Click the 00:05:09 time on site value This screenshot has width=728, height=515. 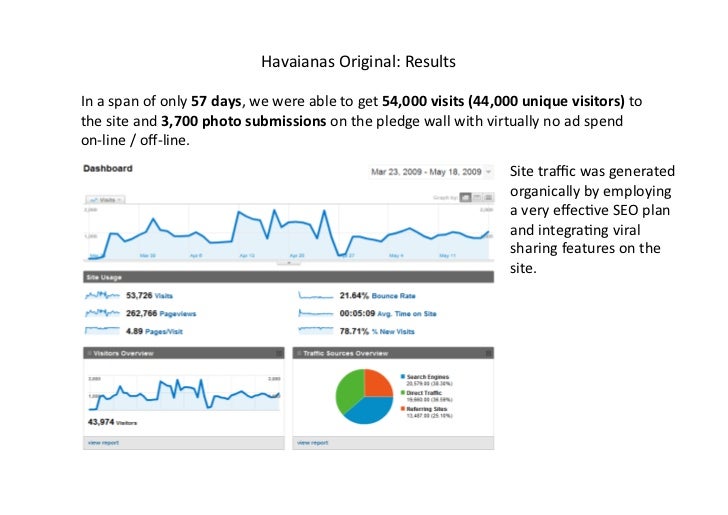tap(357, 313)
